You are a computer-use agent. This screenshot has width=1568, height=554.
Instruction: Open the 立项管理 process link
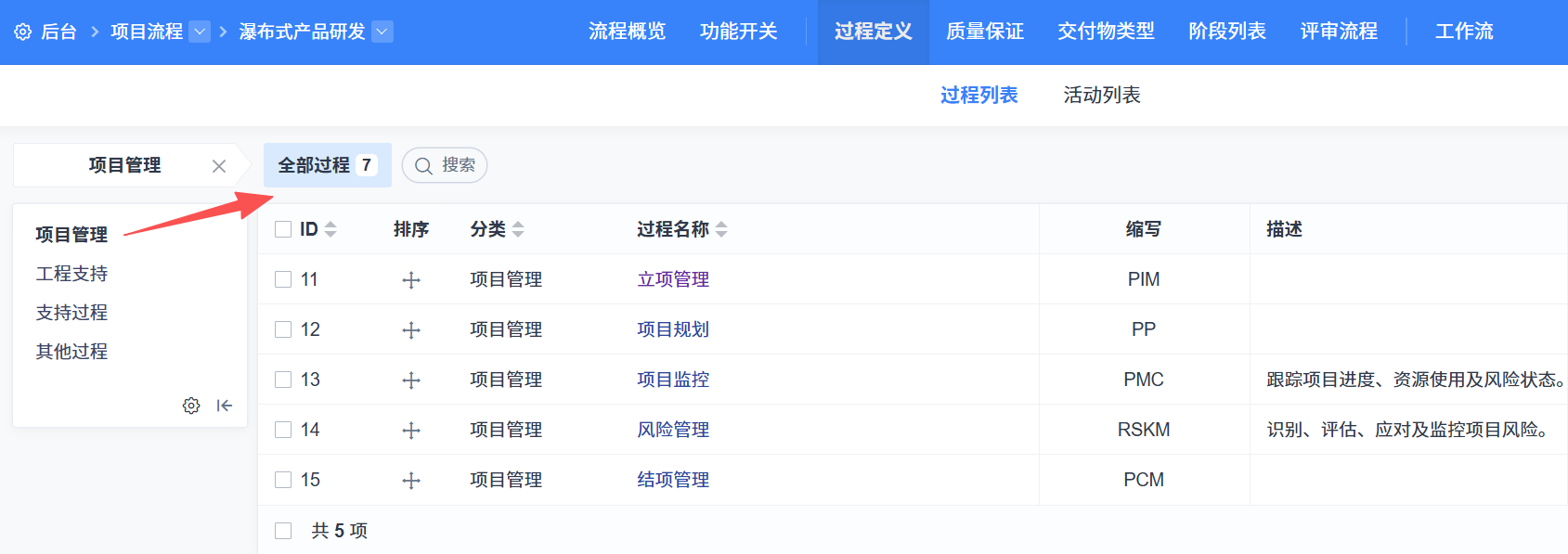click(x=673, y=279)
